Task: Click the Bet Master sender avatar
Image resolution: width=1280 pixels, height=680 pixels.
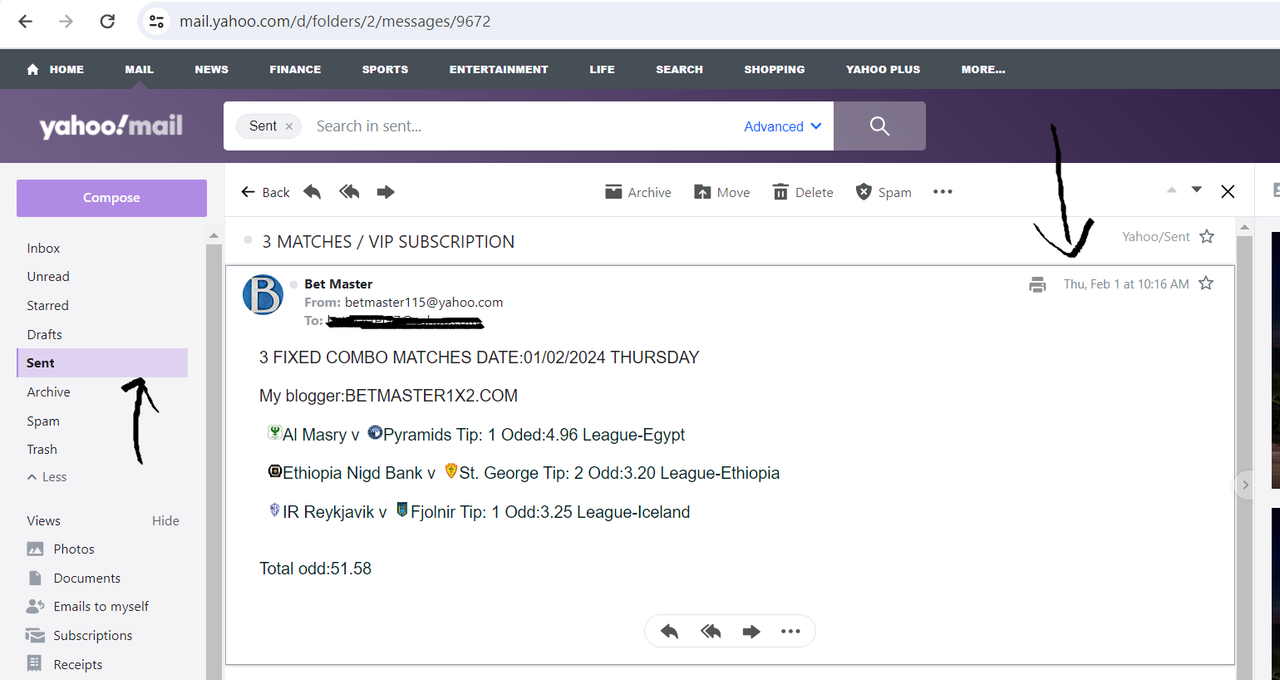Action: pos(263,294)
